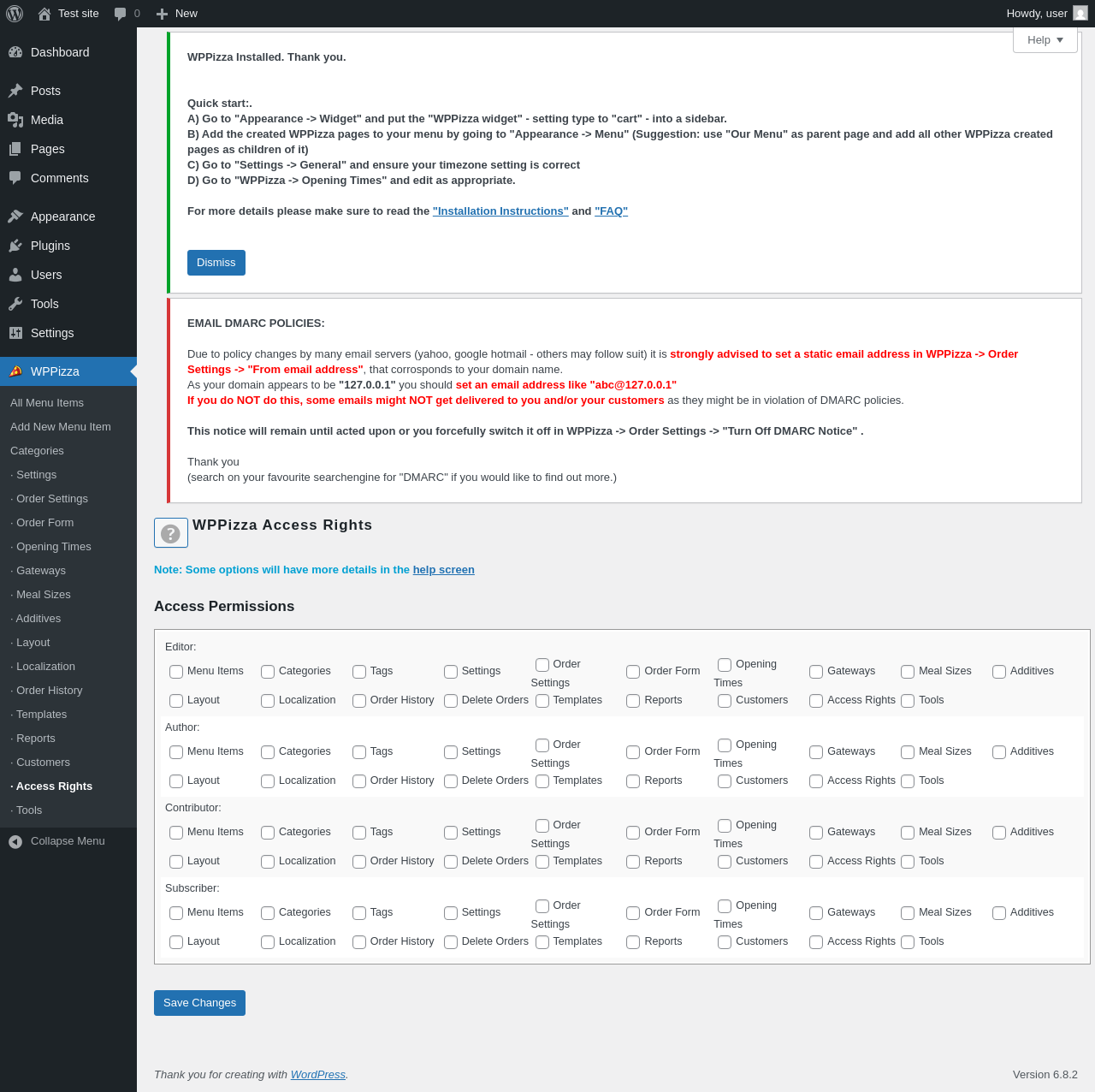Check Tags for Contributor role
Viewport: 1095px width, 1092px height.
click(x=359, y=833)
